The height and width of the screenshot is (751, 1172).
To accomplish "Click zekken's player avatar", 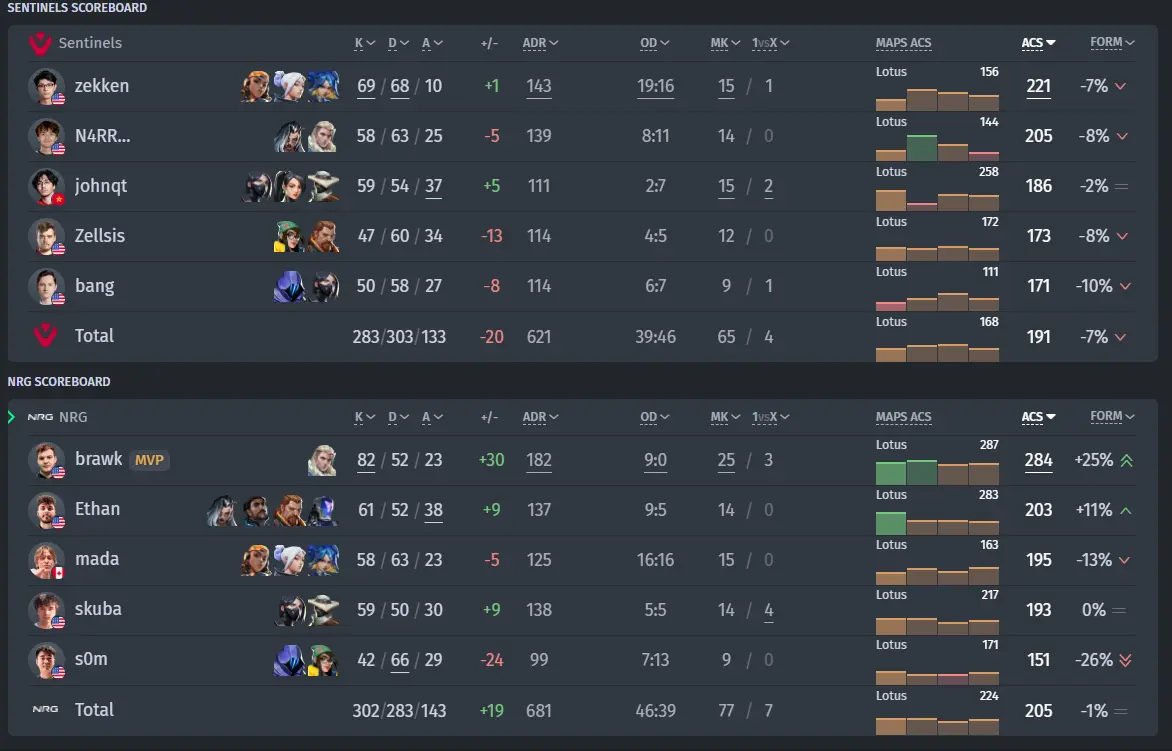I will pyautogui.click(x=46, y=86).
